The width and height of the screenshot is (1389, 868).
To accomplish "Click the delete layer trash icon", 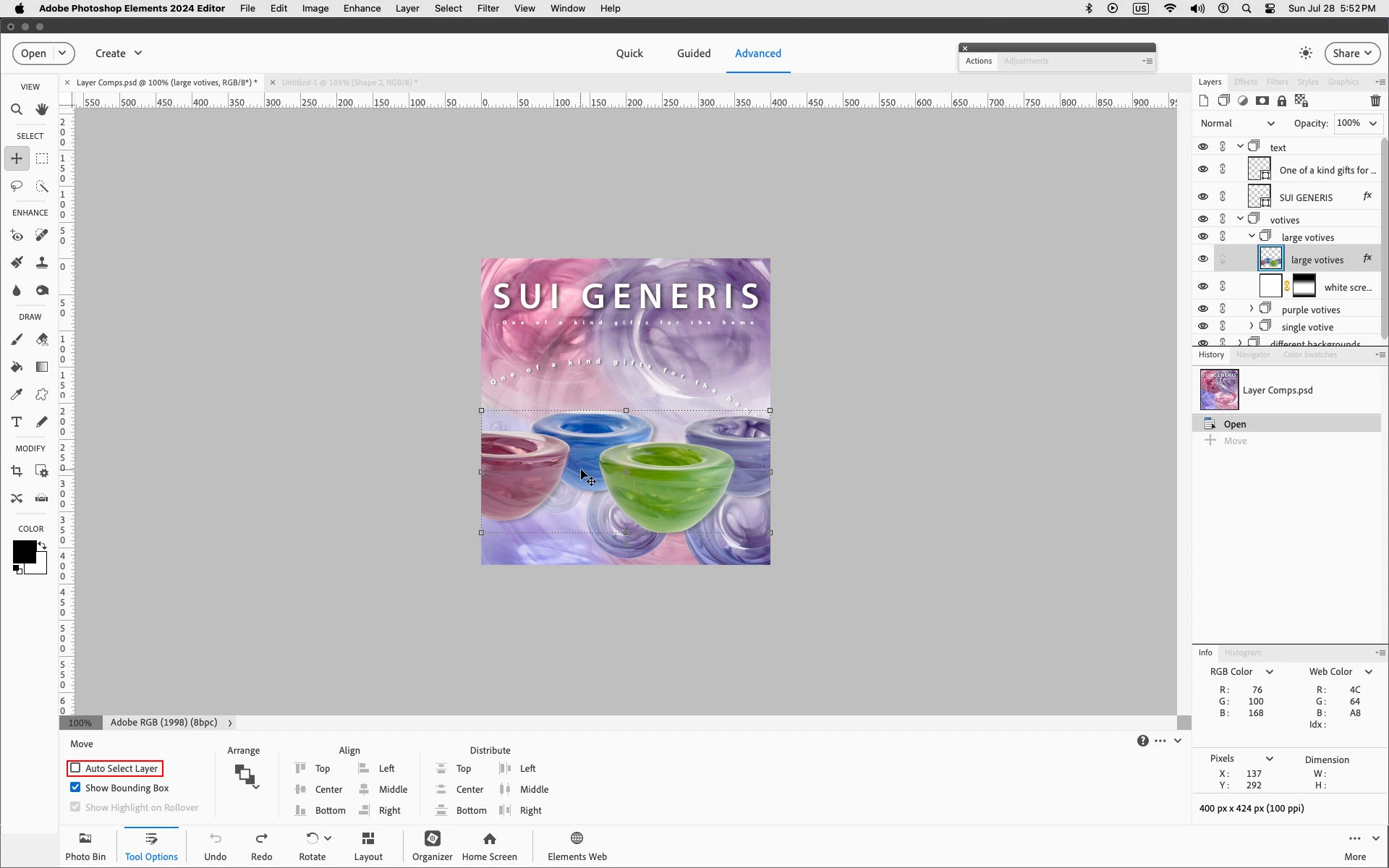I will 1375,101.
